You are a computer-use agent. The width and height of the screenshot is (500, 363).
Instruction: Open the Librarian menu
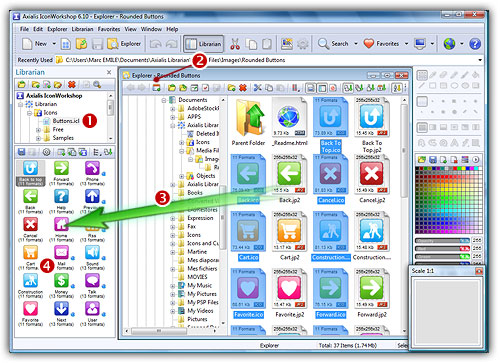(82, 29)
